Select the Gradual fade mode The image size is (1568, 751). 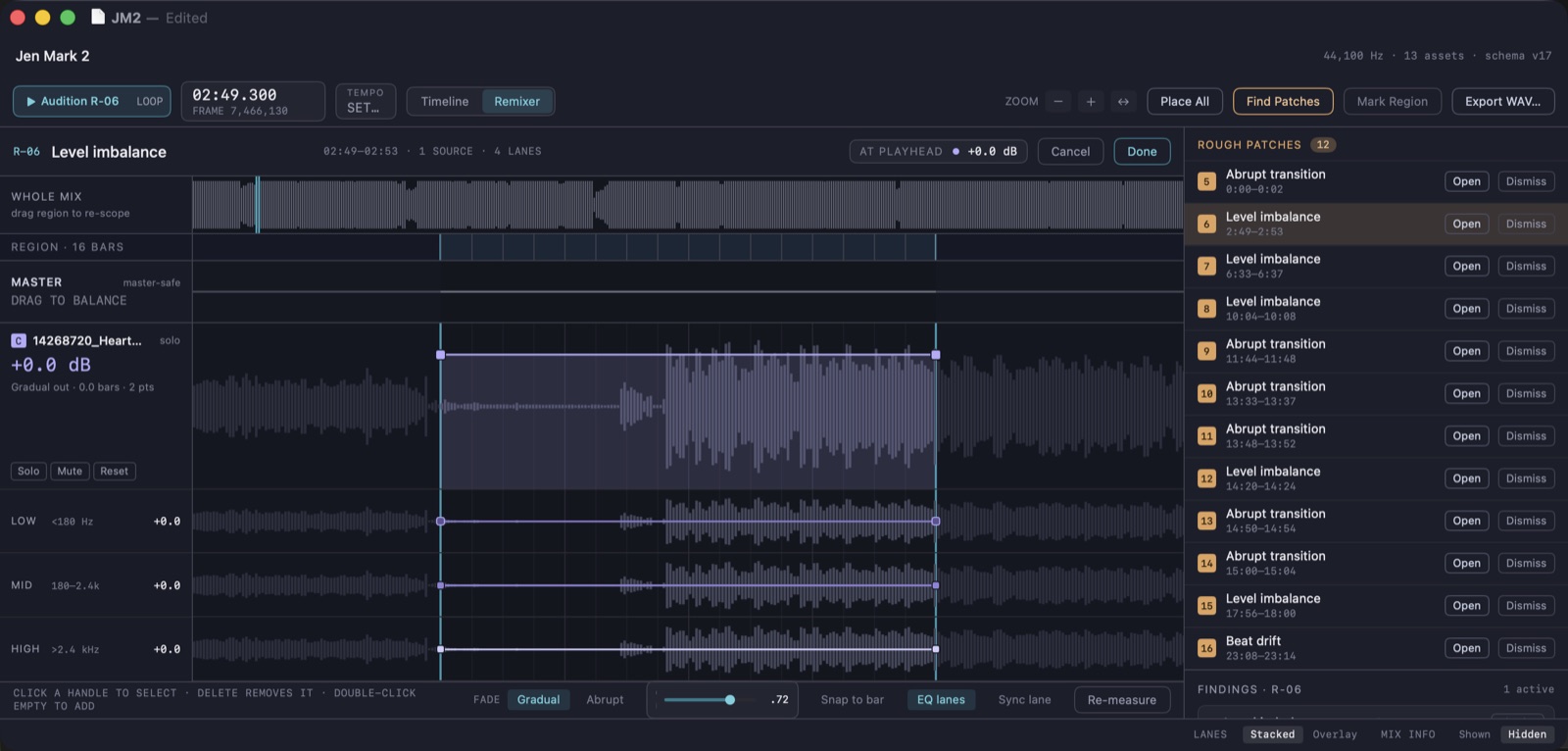(538, 699)
